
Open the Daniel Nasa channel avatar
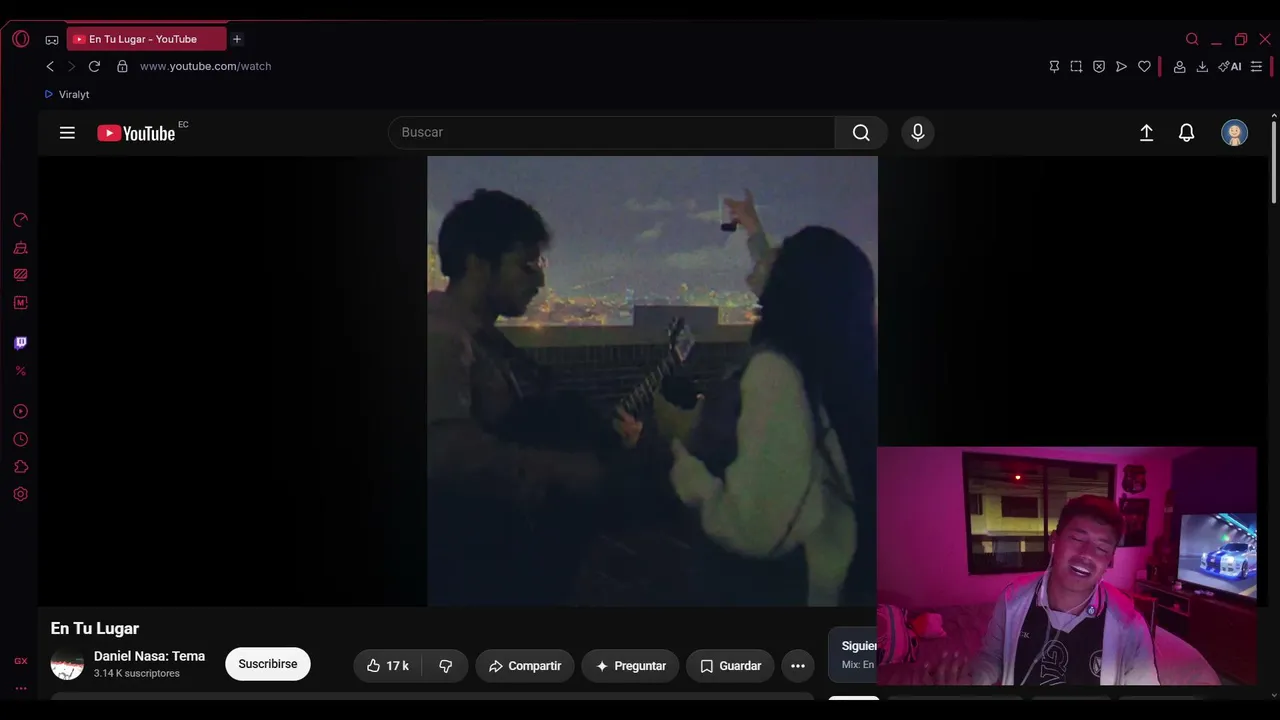[x=67, y=664]
